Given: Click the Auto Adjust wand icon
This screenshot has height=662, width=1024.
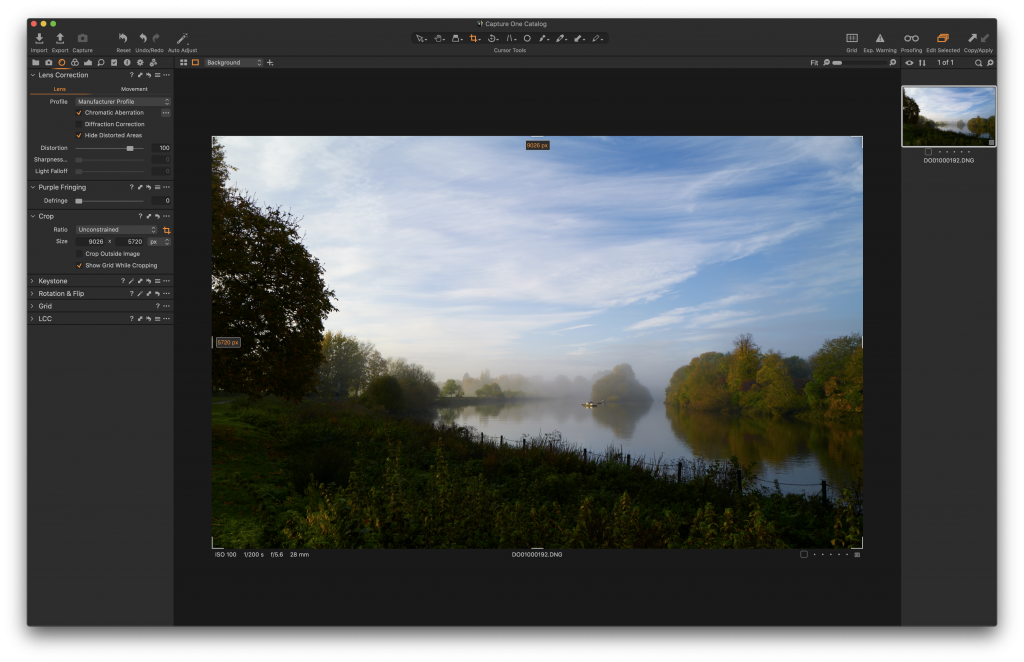Looking at the screenshot, I should pos(182,39).
